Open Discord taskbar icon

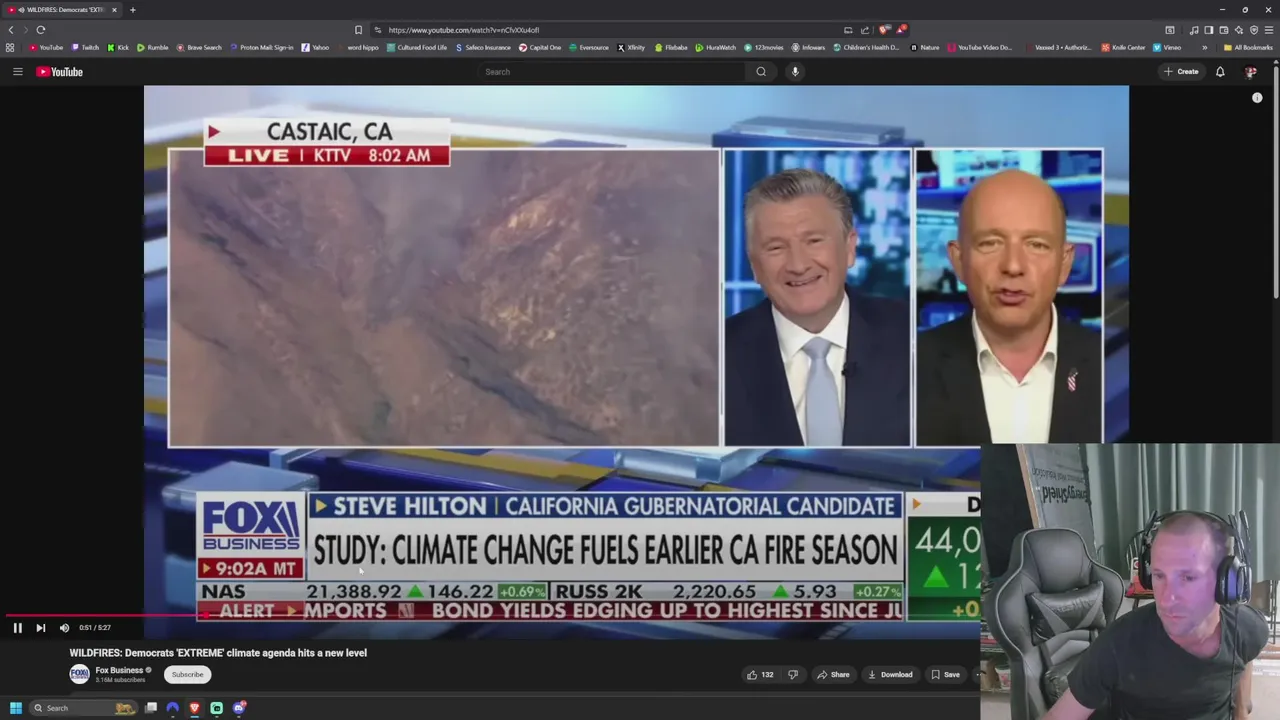pyautogui.click(x=239, y=708)
